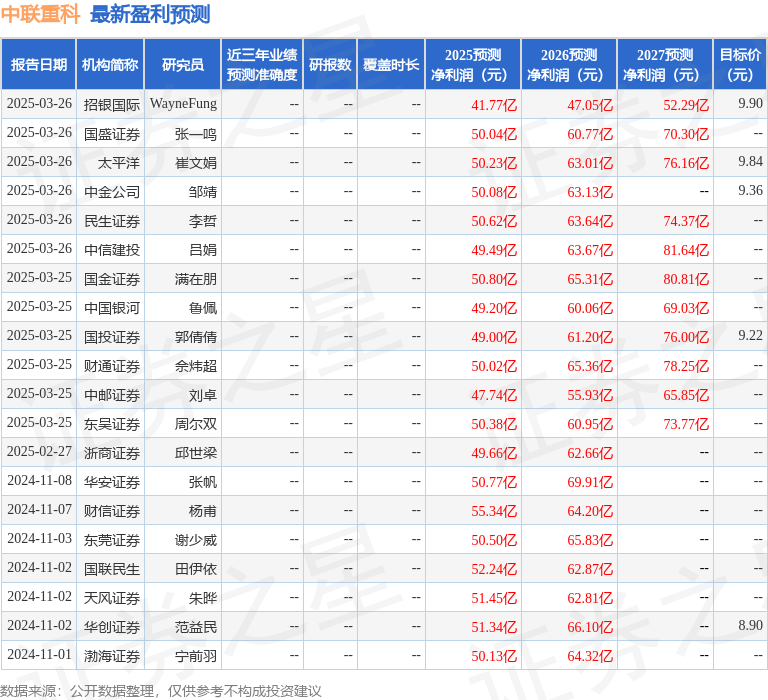Screen dimensions: 768x700
Task: Click target price 9.84
Action: click(750, 161)
